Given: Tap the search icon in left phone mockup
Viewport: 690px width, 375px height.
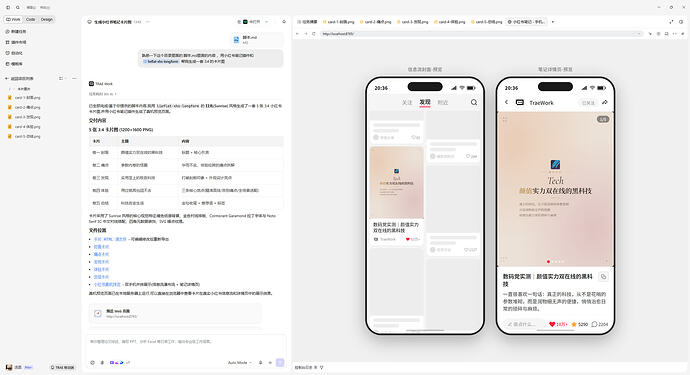Looking at the screenshot, I should click(x=474, y=102).
